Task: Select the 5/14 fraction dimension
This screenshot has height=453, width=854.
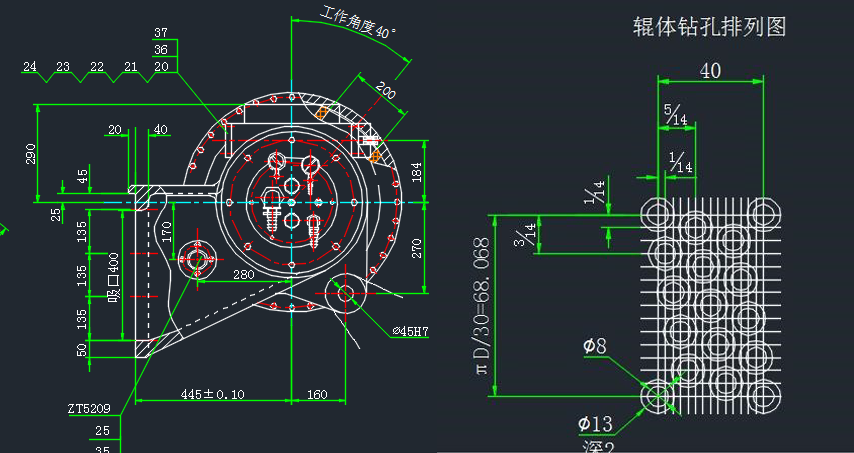Action: tap(675, 114)
